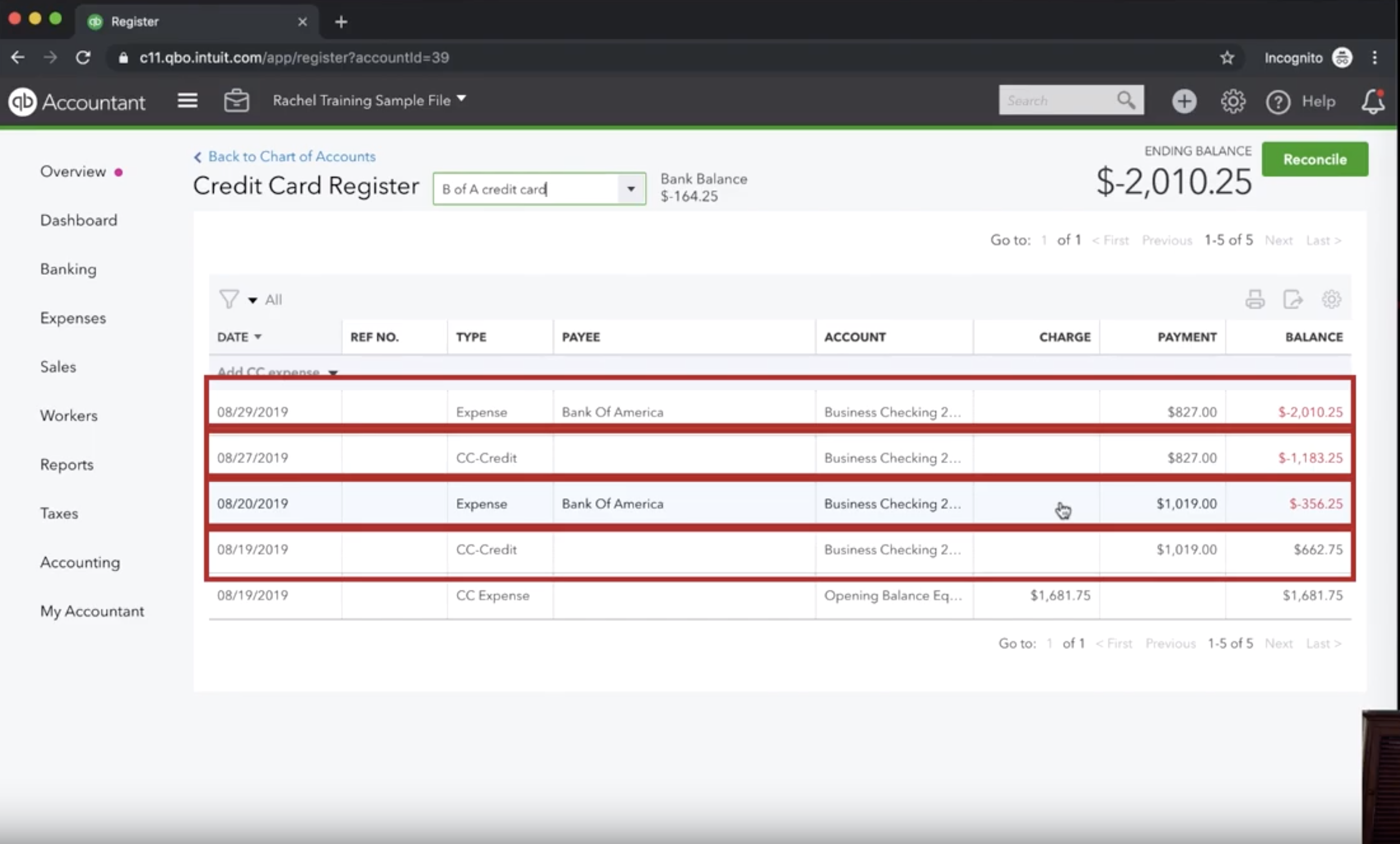Screen dimensions: 1400x844
Task: Open Banking in sidebar
Action: point(68,269)
